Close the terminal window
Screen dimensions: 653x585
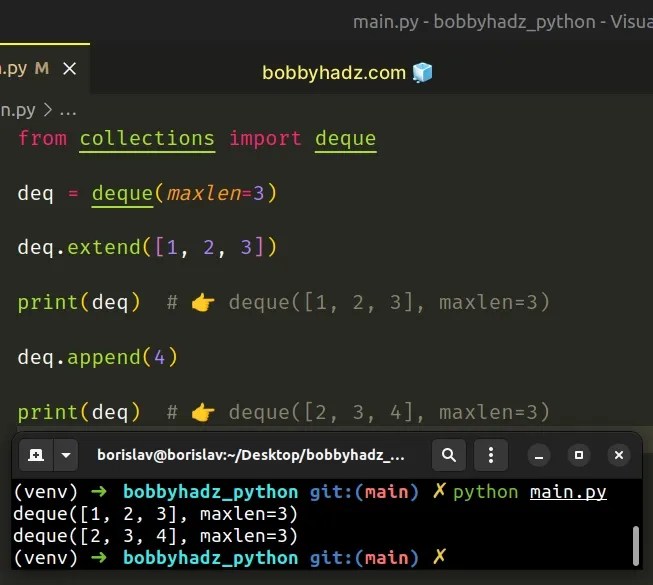pyautogui.click(x=619, y=455)
